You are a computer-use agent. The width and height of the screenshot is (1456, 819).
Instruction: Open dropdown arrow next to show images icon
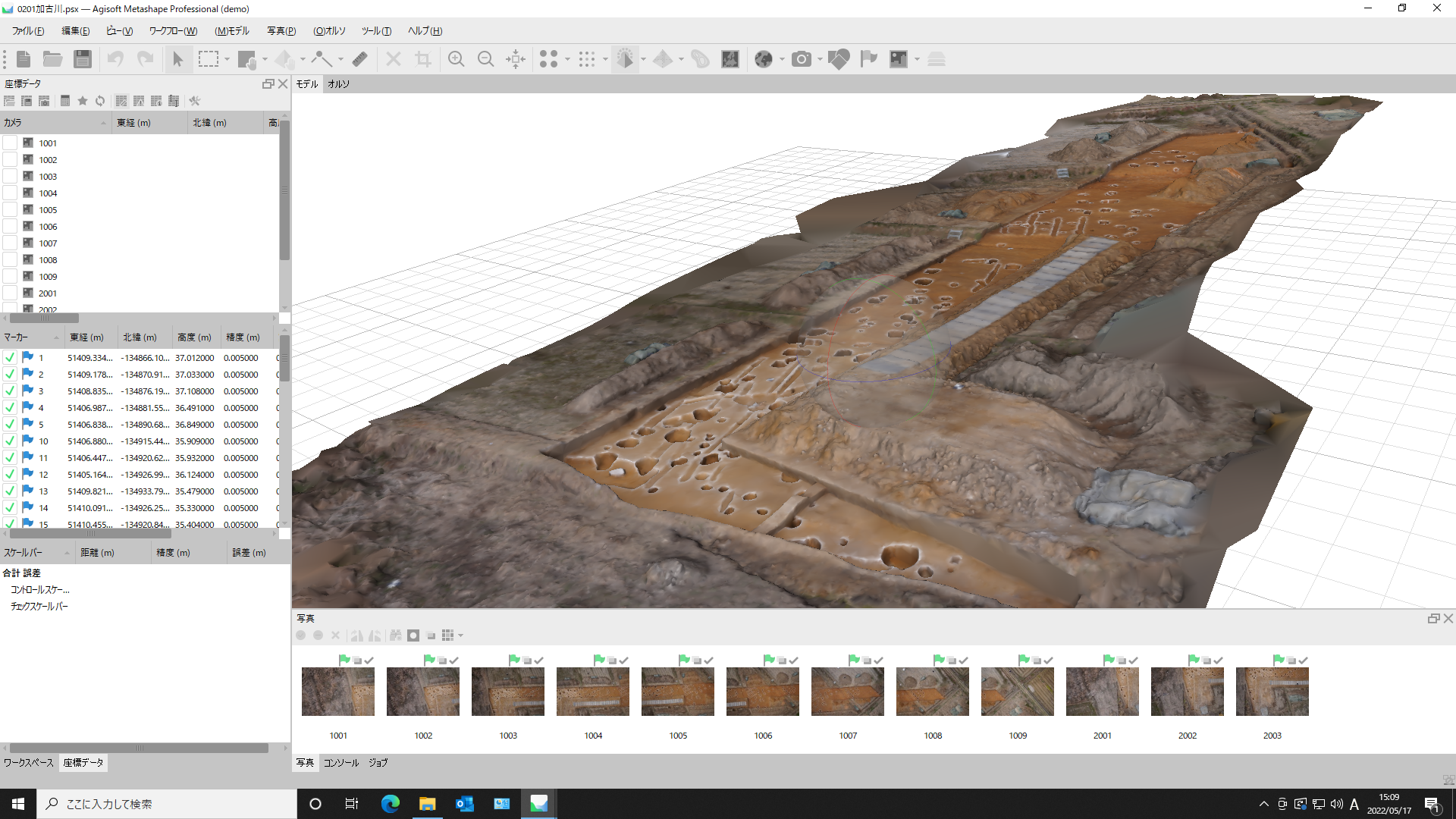[x=917, y=59]
